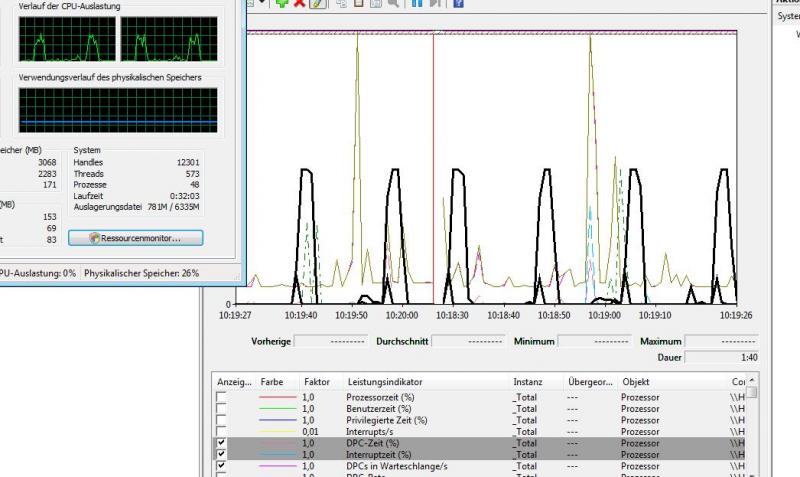Select the DPCs in Warteschlange/s row name
The height and width of the screenshot is (477, 800).
click(396, 466)
